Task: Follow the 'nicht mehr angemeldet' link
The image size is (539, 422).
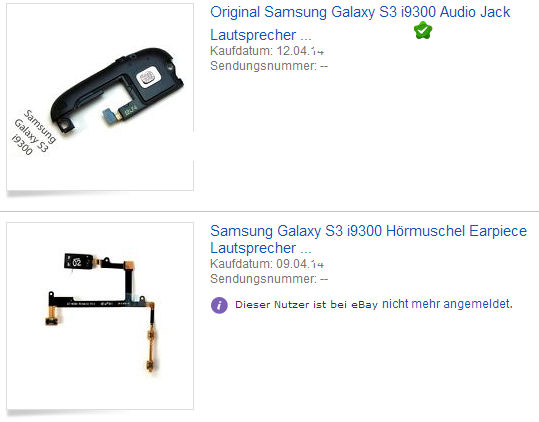Action: pyautogui.click(x=447, y=304)
